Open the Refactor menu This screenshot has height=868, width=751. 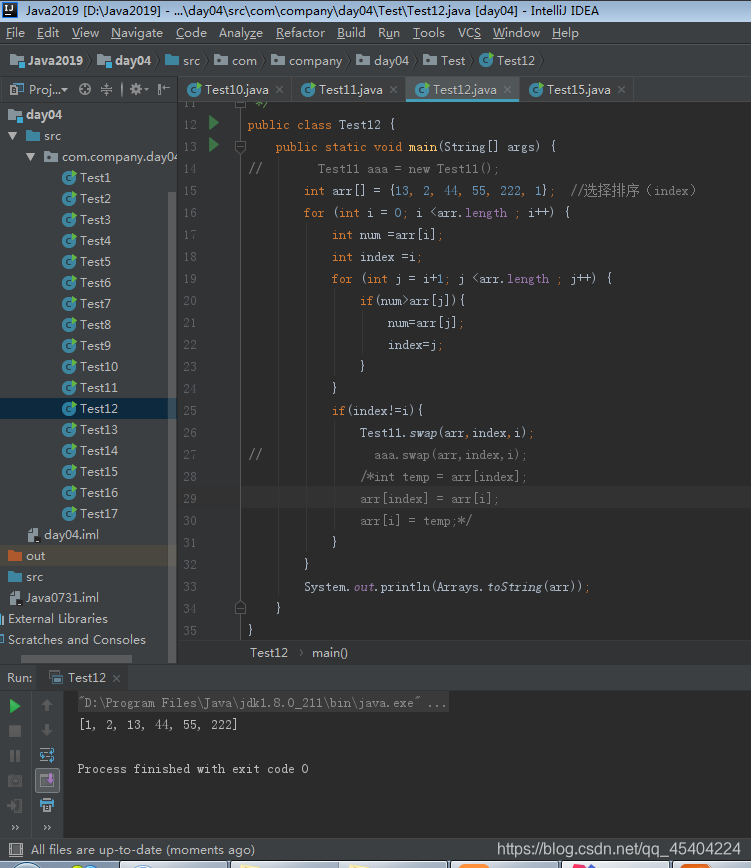301,33
